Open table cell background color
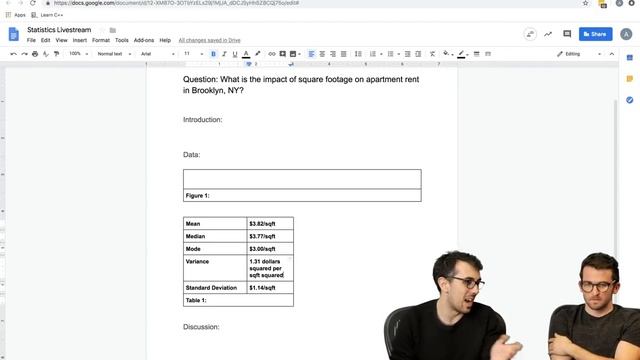 [447, 54]
